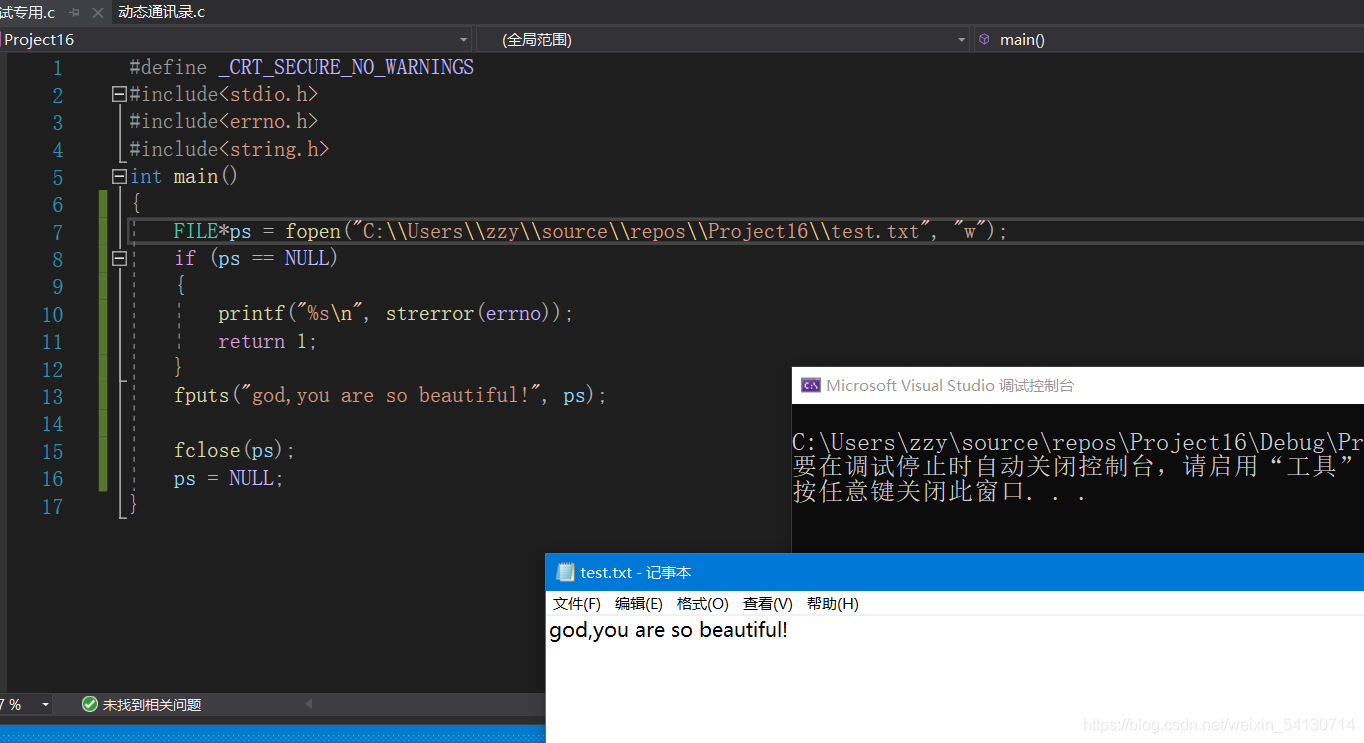Click 'fclose(ps);' on line 15

[x=235, y=451]
